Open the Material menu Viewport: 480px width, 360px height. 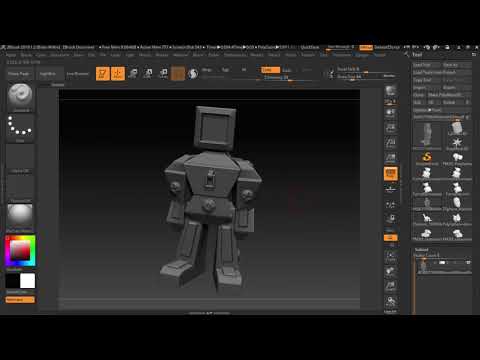point(180,55)
